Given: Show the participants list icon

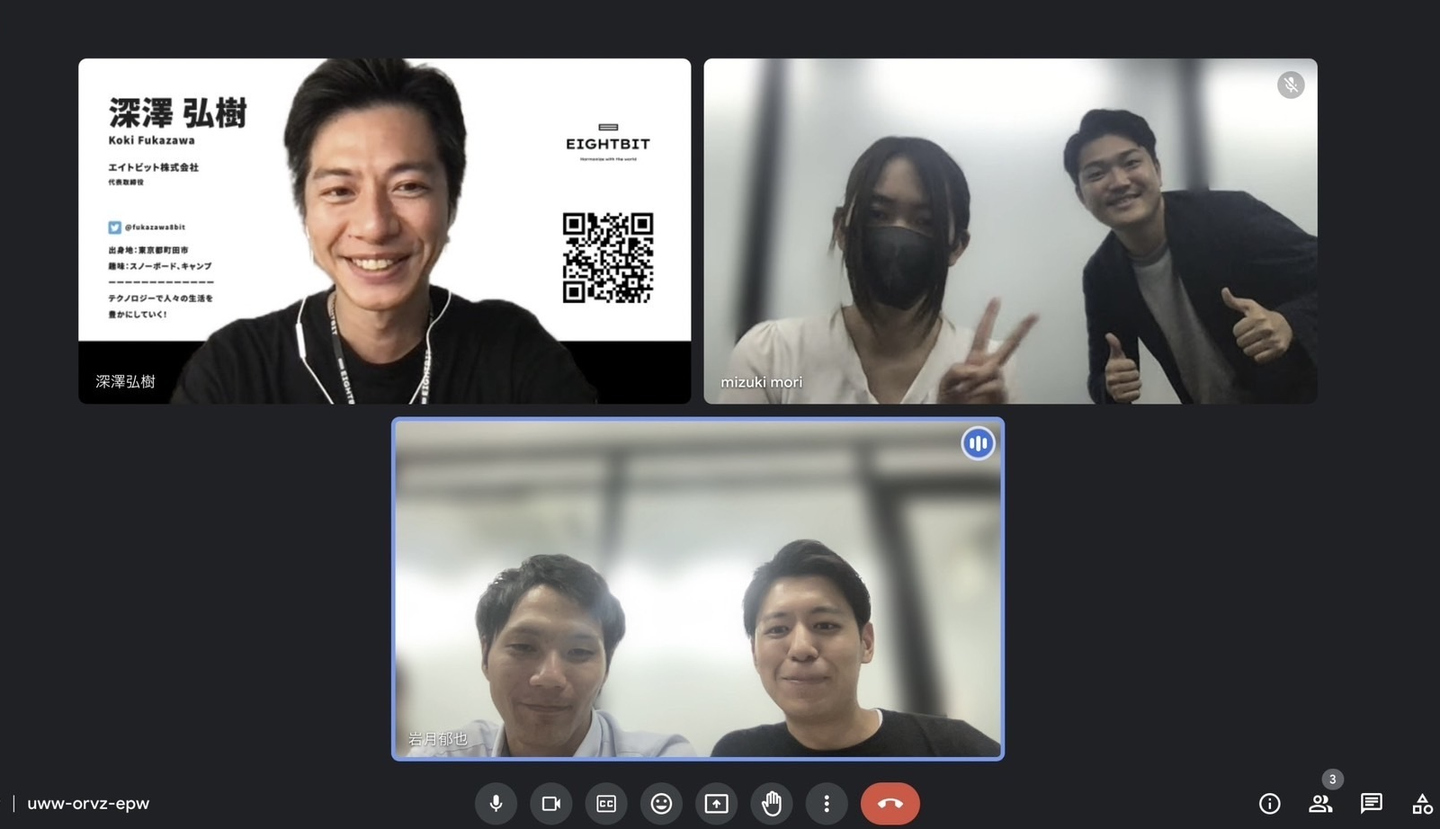Looking at the screenshot, I should pyautogui.click(x=1320, y=803).
